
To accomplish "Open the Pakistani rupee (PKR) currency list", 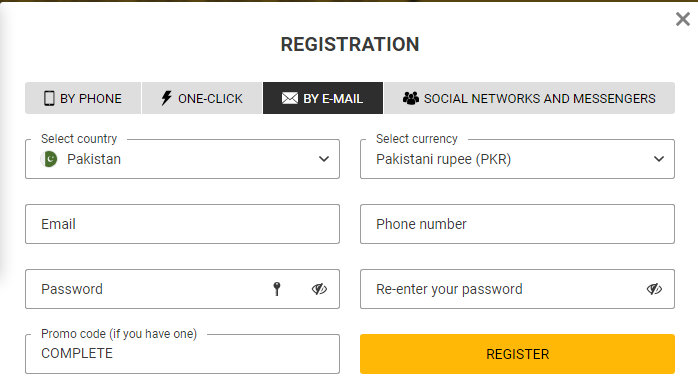I will (x=517, y=159).
